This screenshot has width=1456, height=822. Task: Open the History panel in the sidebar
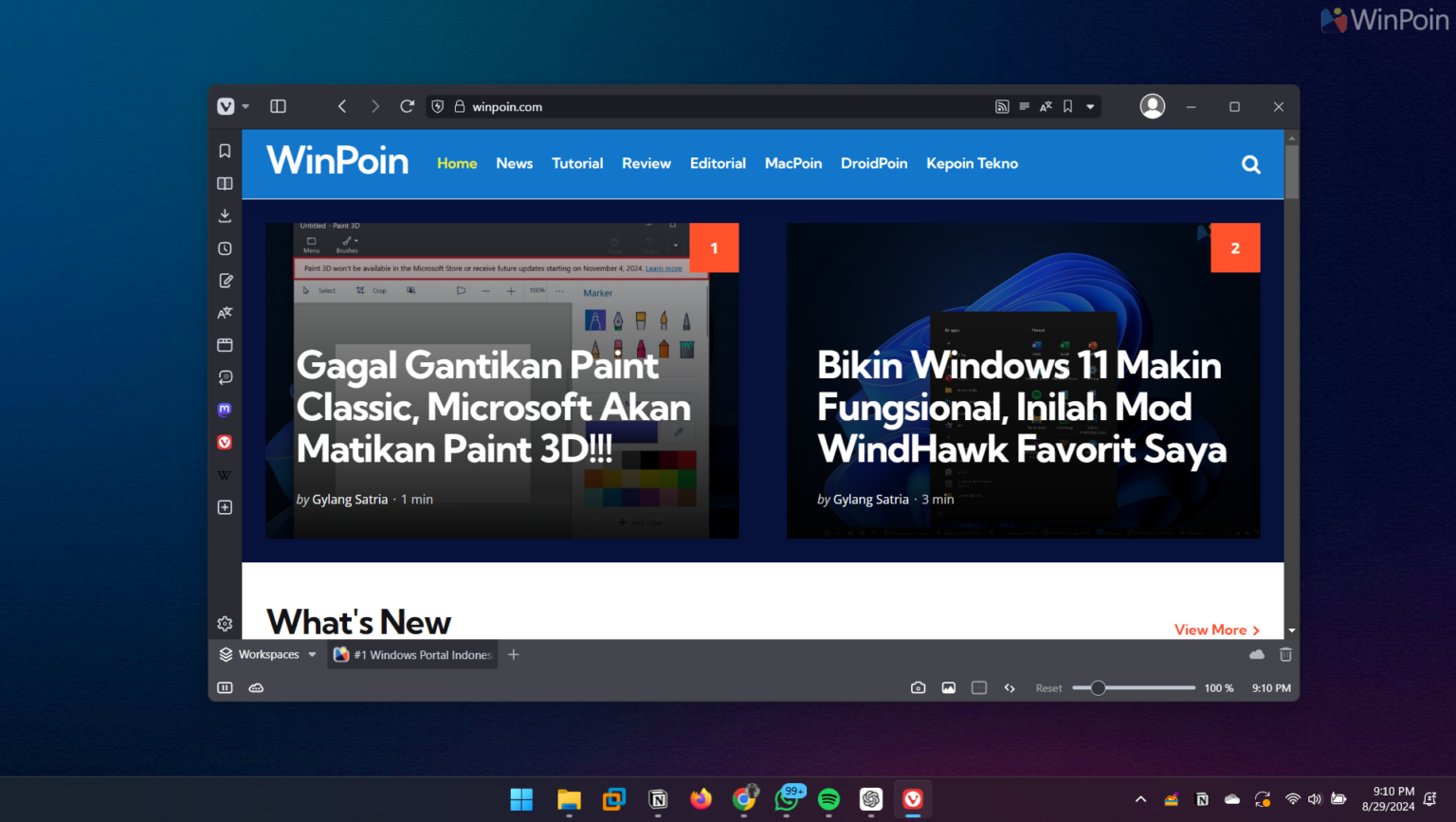(225, 247)
